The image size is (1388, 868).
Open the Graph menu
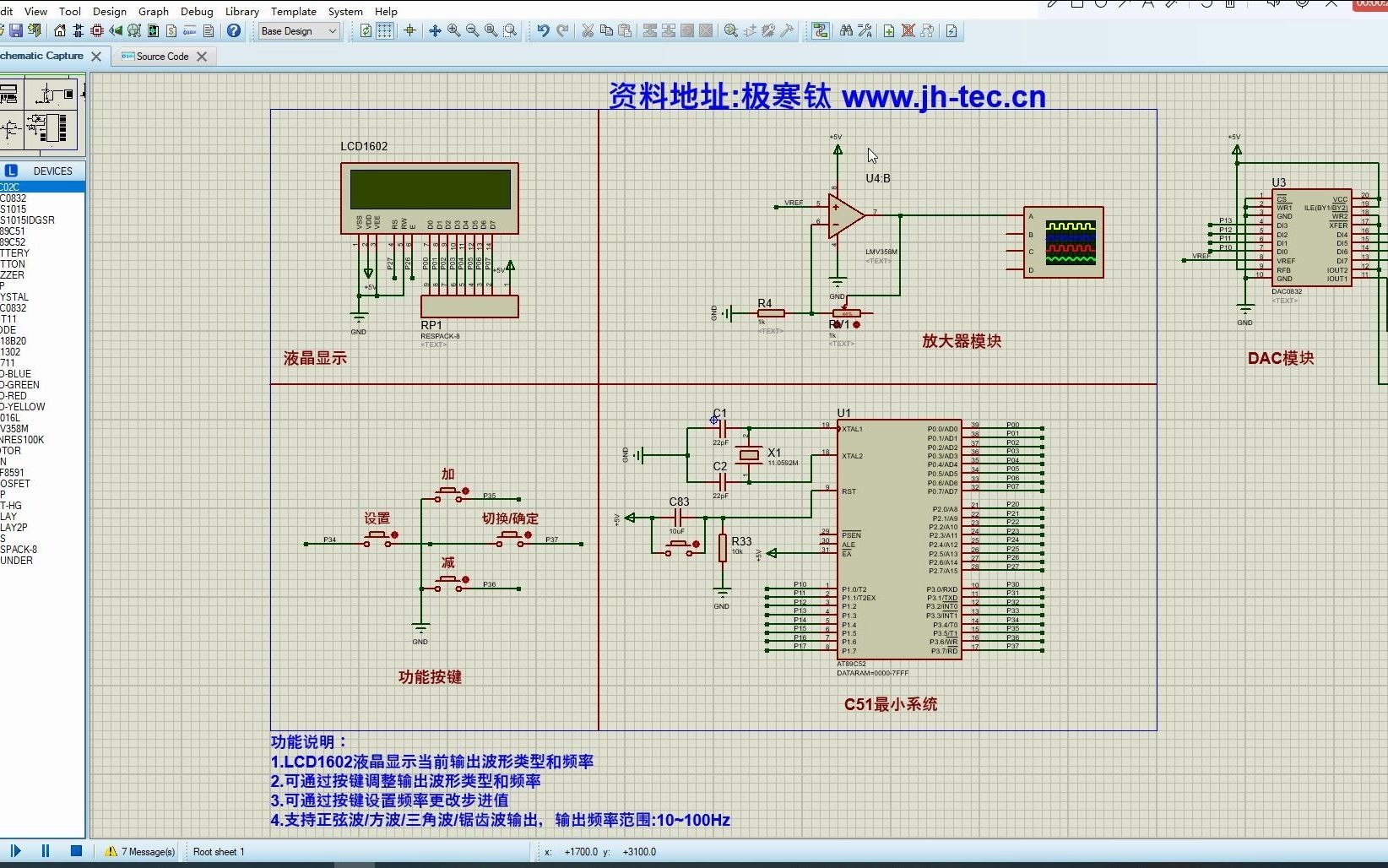[154, 11]
